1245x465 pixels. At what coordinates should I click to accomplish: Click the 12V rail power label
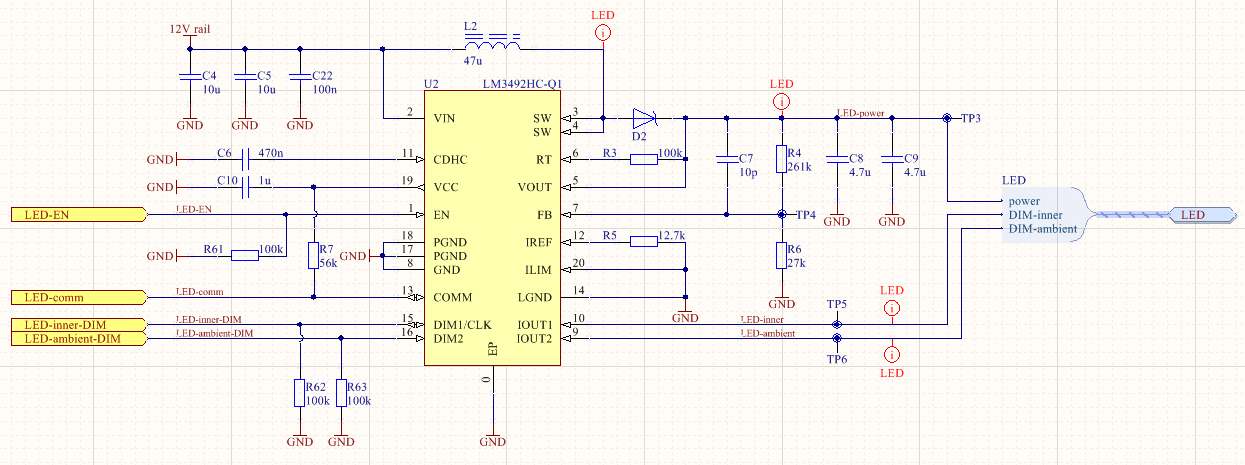tap(189, 29)
